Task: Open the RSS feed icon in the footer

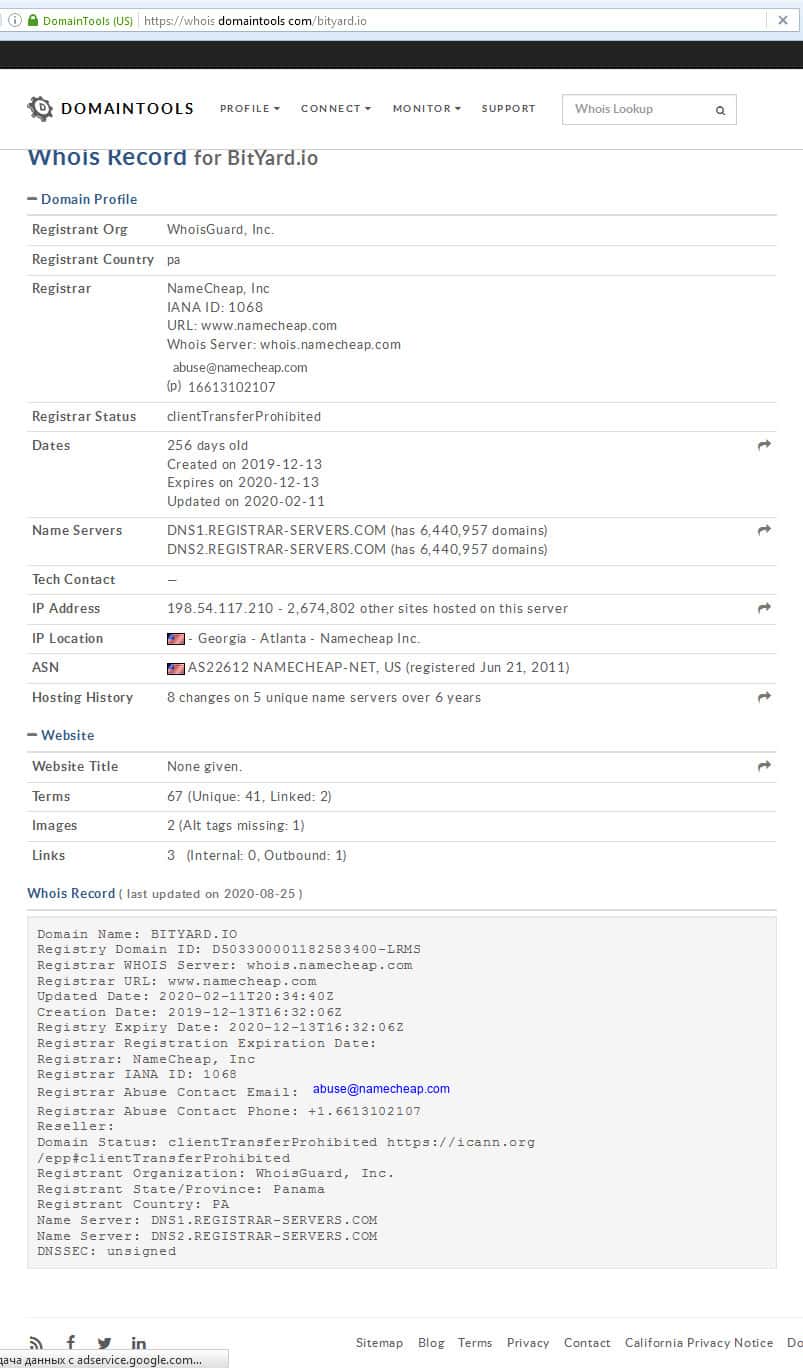Action: pyautogui.click(x=36, y=1344)
